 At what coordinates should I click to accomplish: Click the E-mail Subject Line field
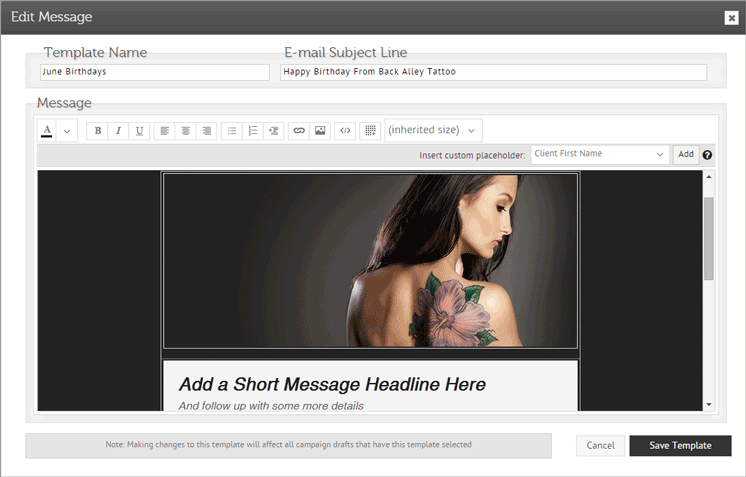pyautogui.click(x=493, y=72)
